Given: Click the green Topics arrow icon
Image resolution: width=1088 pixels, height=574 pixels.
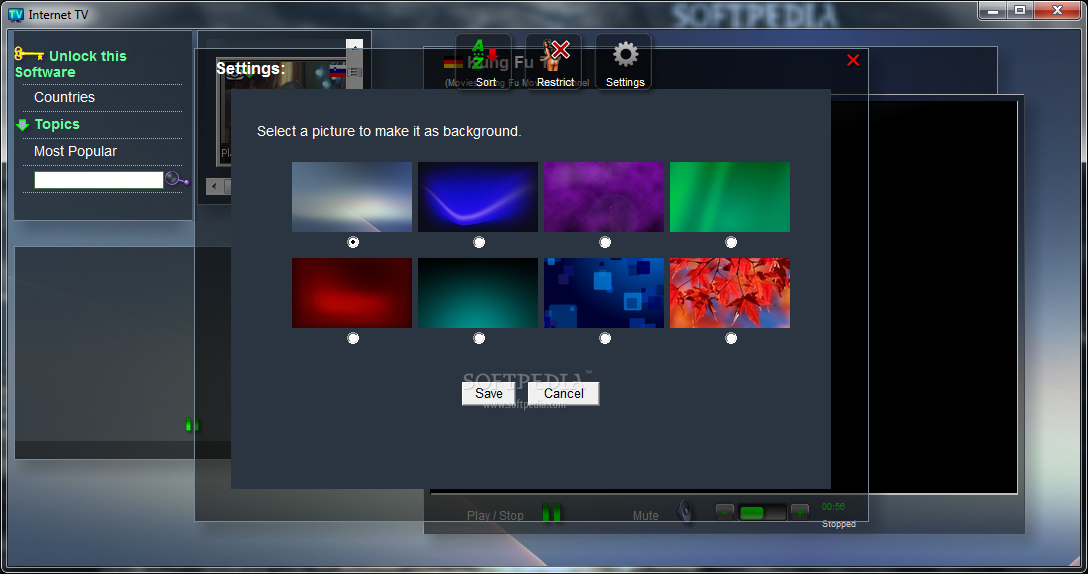Looking at the screenshot, I should click(22, 125).
